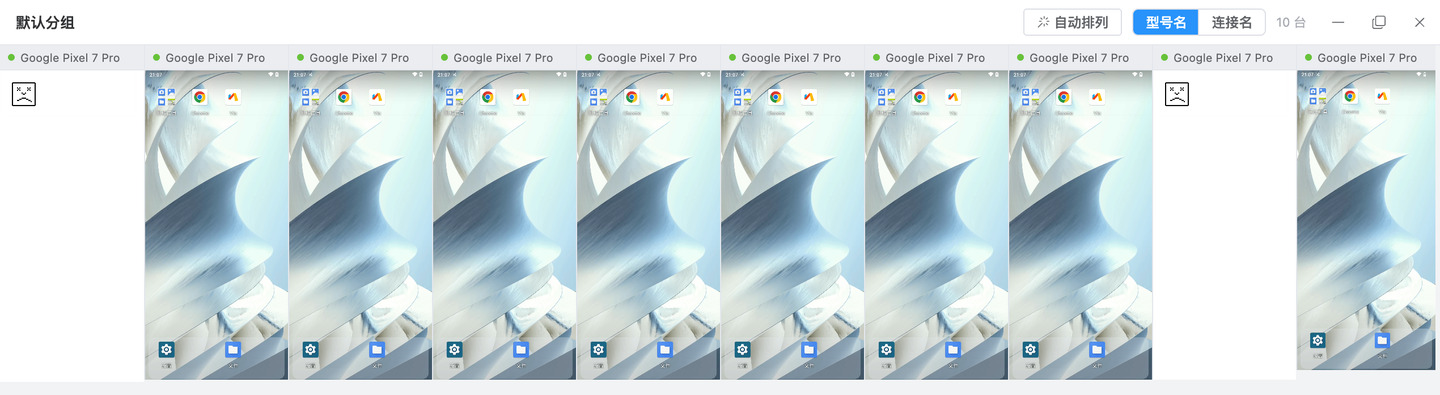Screen dimensions: 1440x395
Task: Switch to the 型号名 tab
Action: (1166, 22)
